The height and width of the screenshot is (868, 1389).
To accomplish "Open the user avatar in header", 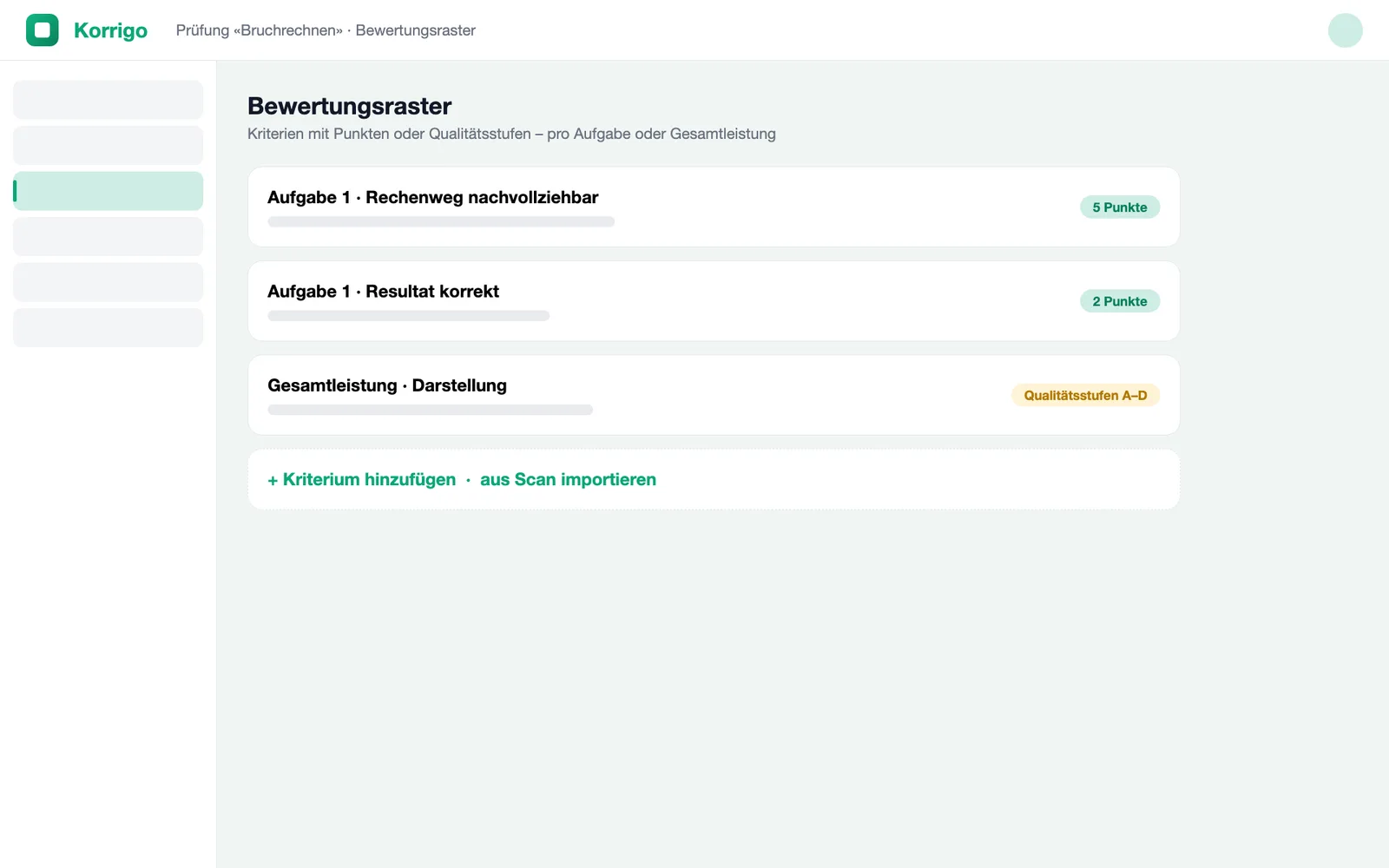I will point(1345,30).
